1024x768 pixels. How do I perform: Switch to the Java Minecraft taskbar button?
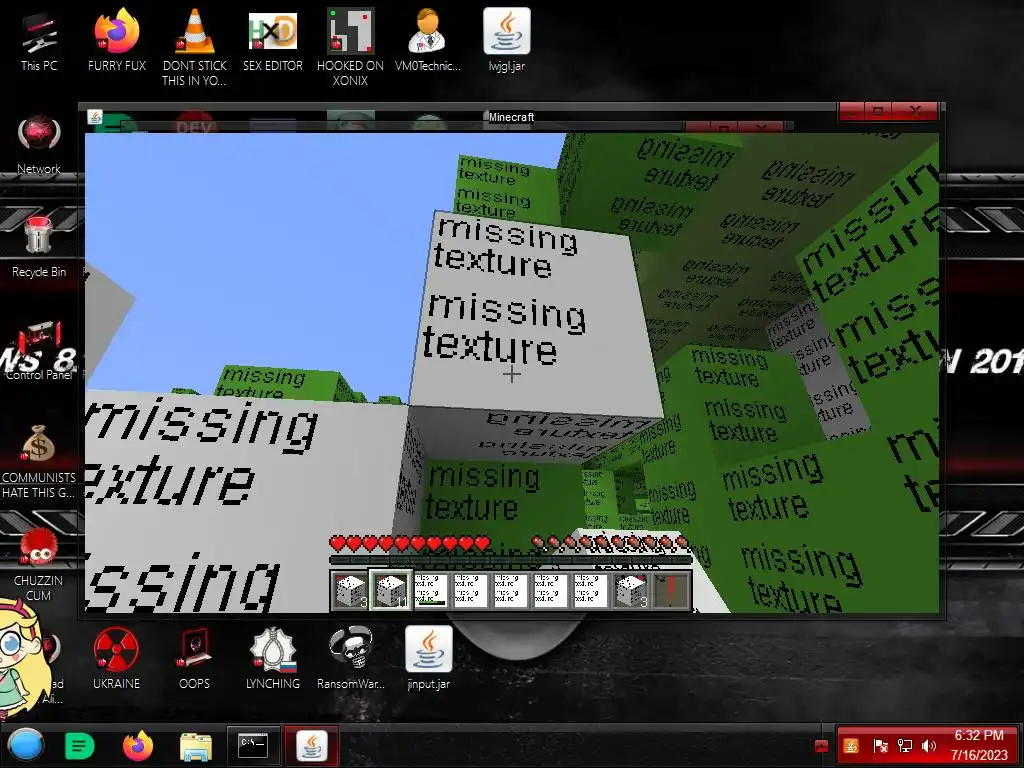click(312, 745)
